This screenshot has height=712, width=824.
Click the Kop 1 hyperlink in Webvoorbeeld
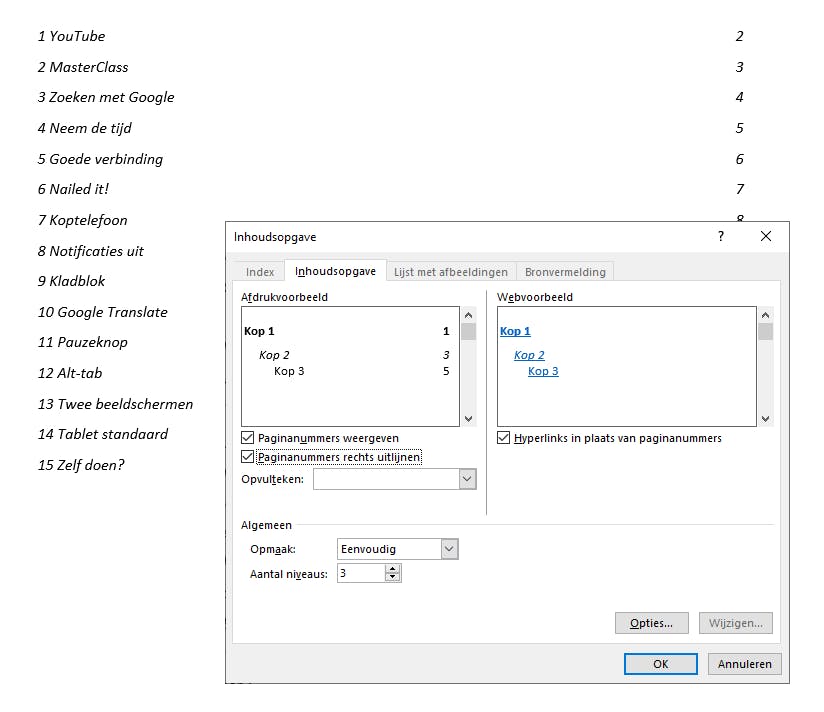pyautogui.click(x=515, y=331)
